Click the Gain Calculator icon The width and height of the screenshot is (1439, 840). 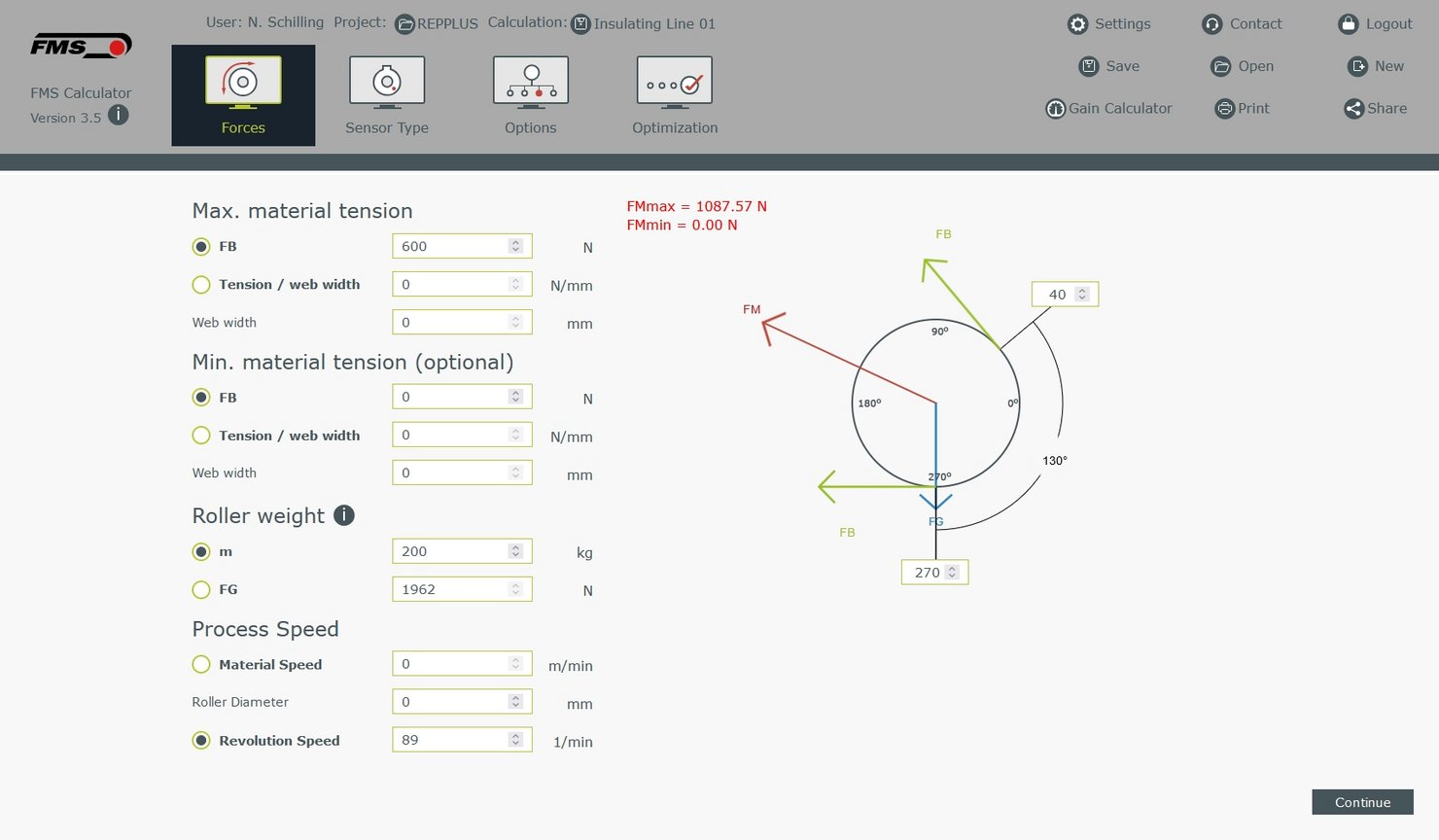1056,109
